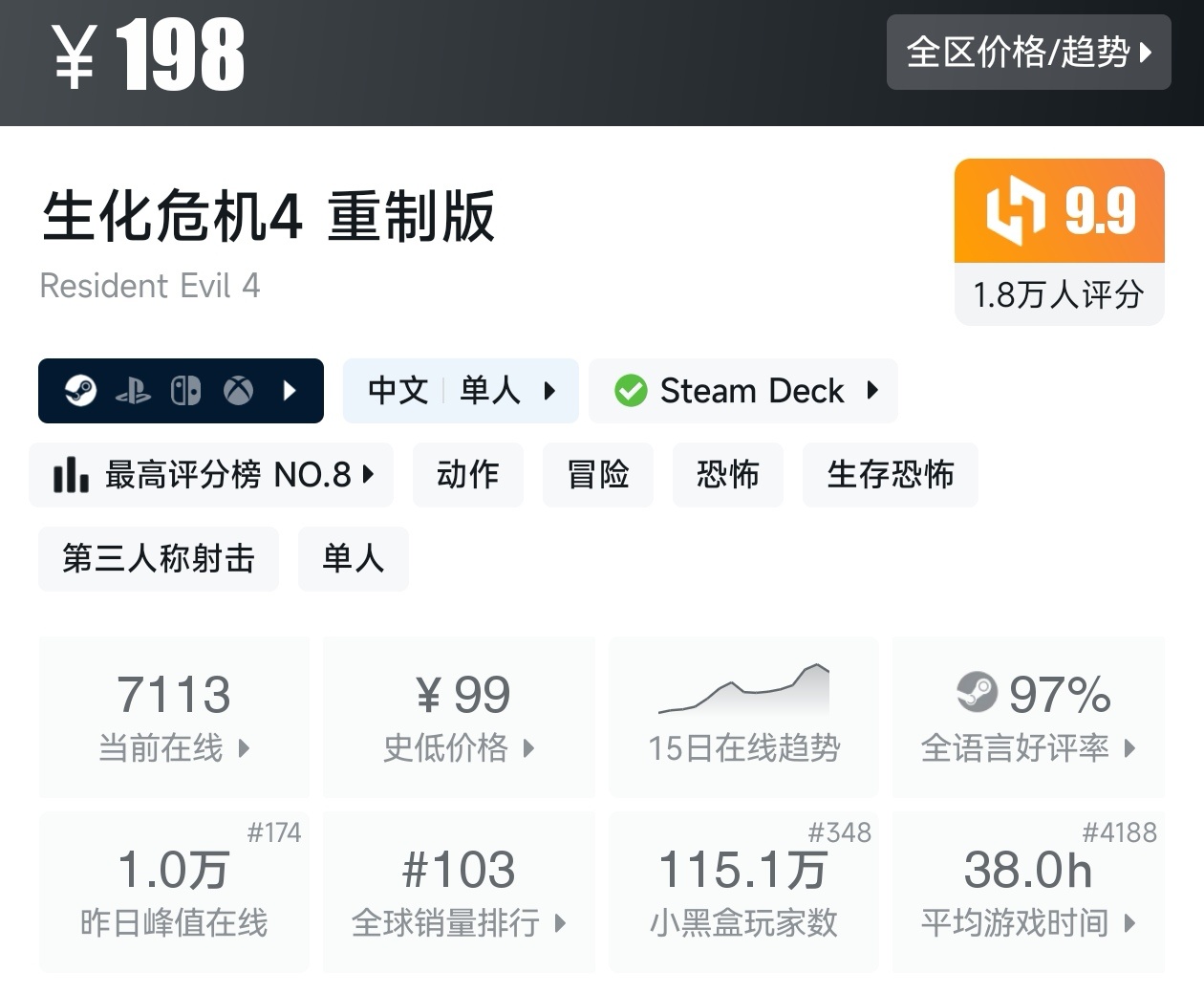Open 小黑盒玩家数 115.1万 card
The image size is (1204, 993).
click(743, 892)
